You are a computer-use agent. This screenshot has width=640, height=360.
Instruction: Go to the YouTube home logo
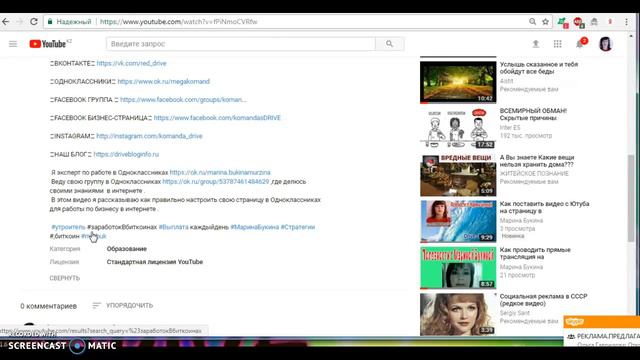(48, 44)
